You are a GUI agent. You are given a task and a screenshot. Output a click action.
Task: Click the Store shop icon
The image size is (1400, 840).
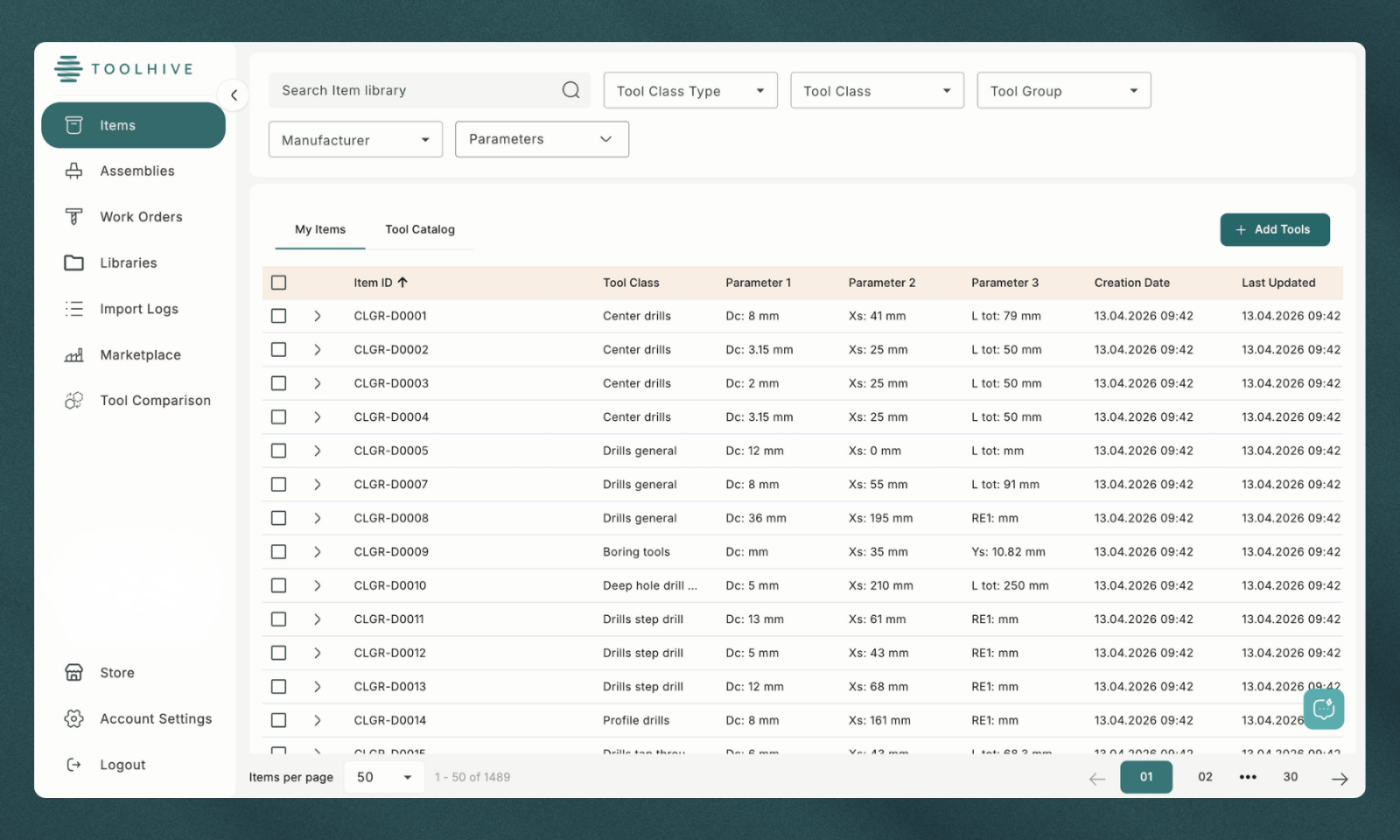pyautogui.click(x=74, y=672)
